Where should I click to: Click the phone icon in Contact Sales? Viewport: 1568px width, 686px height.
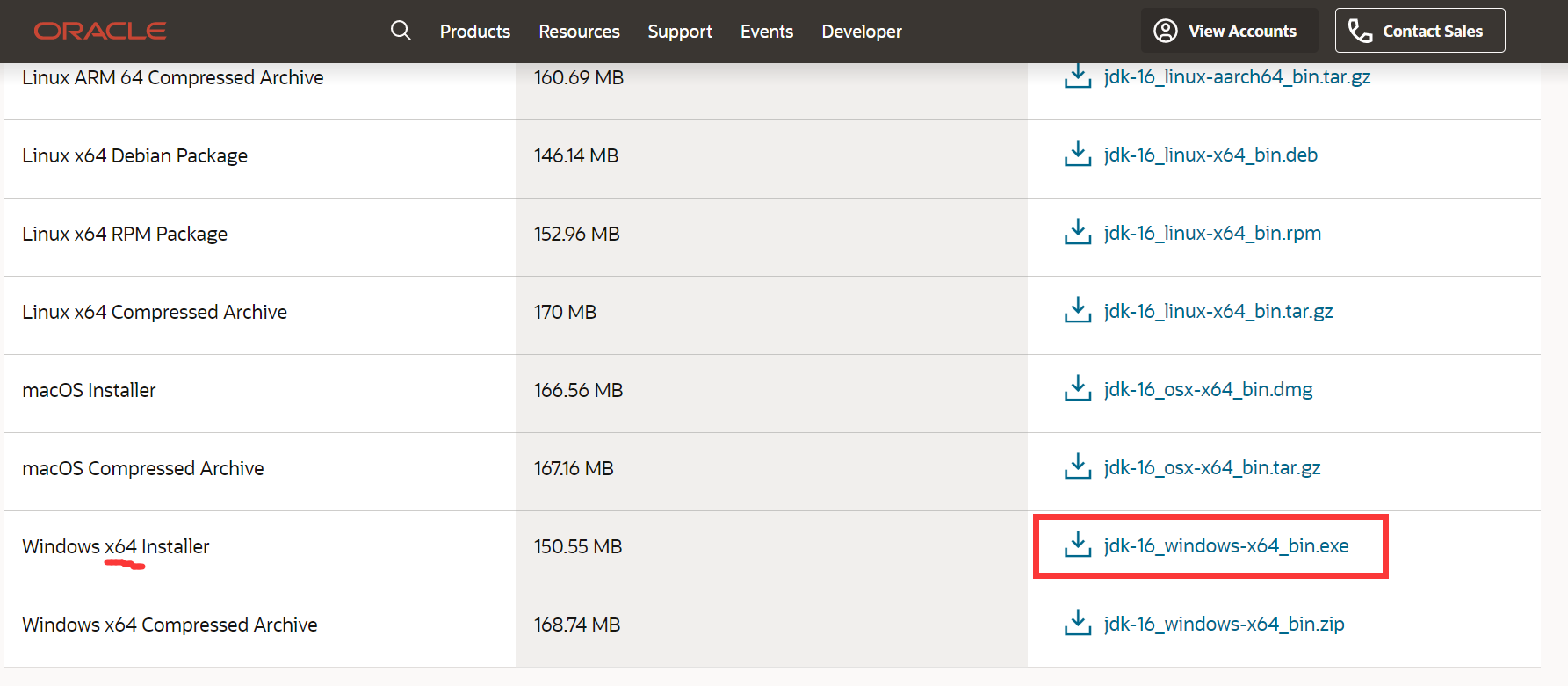point(1360,31)
